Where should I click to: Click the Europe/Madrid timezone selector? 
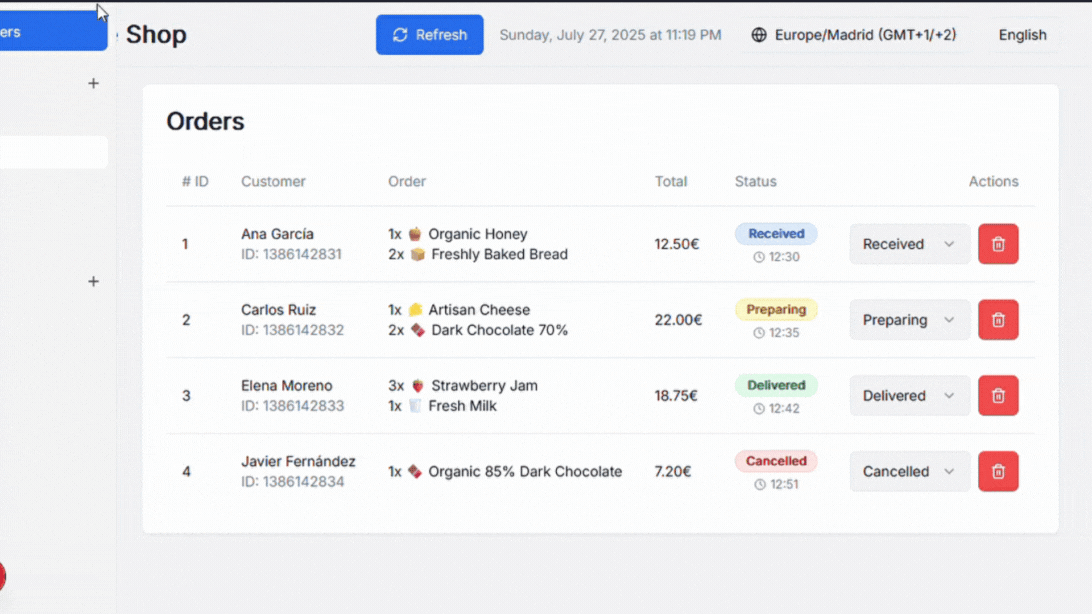(856, 35)
